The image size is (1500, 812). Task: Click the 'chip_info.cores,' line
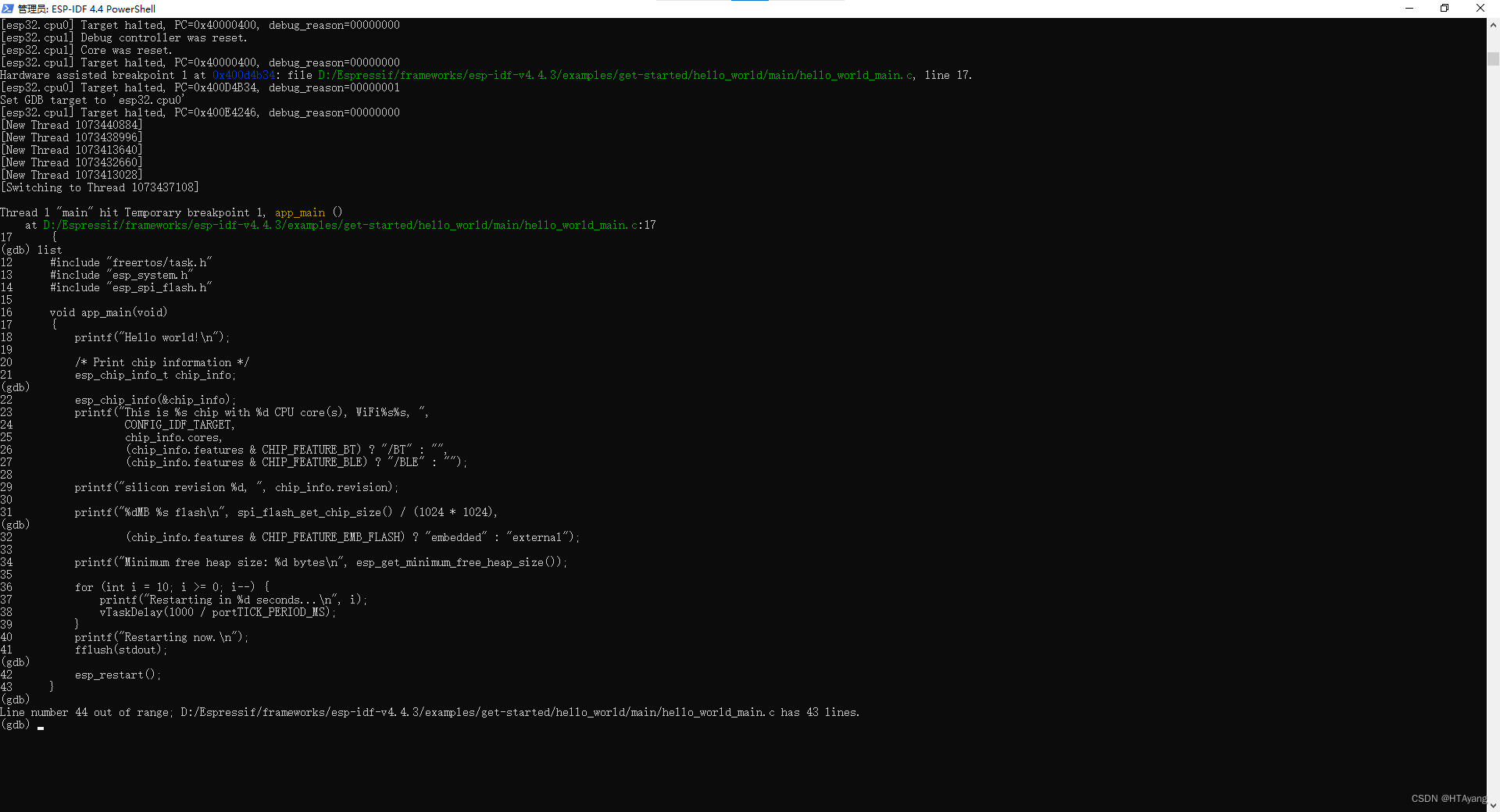point(173,437)
